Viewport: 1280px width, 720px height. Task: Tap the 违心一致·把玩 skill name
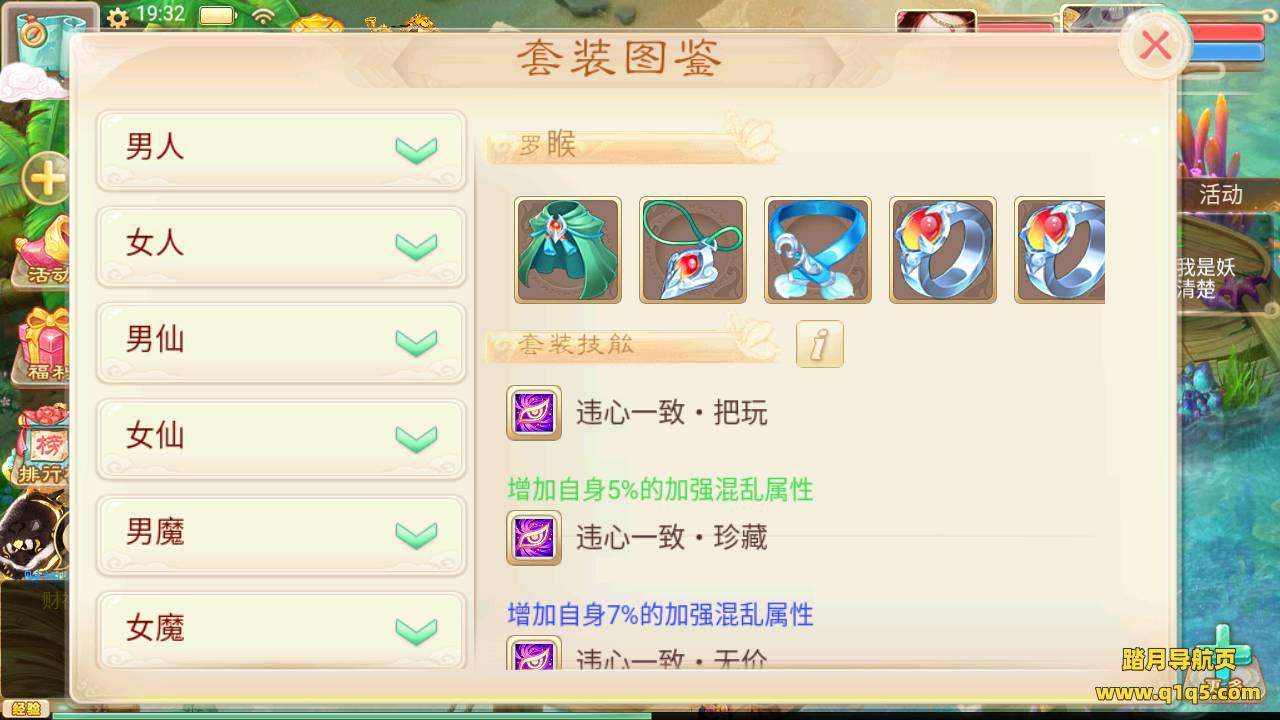[x=672, y=413]
